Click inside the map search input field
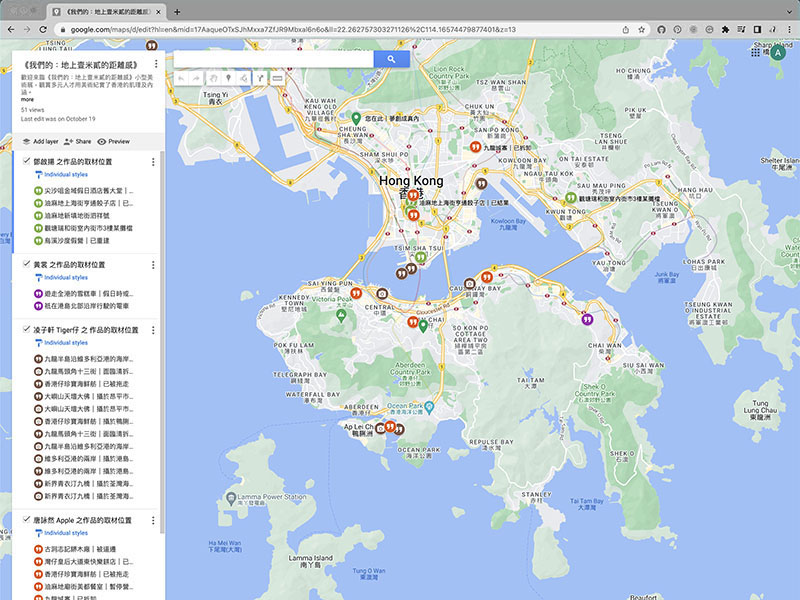Viewport: 800px width, 600px height. pos(273,59)
